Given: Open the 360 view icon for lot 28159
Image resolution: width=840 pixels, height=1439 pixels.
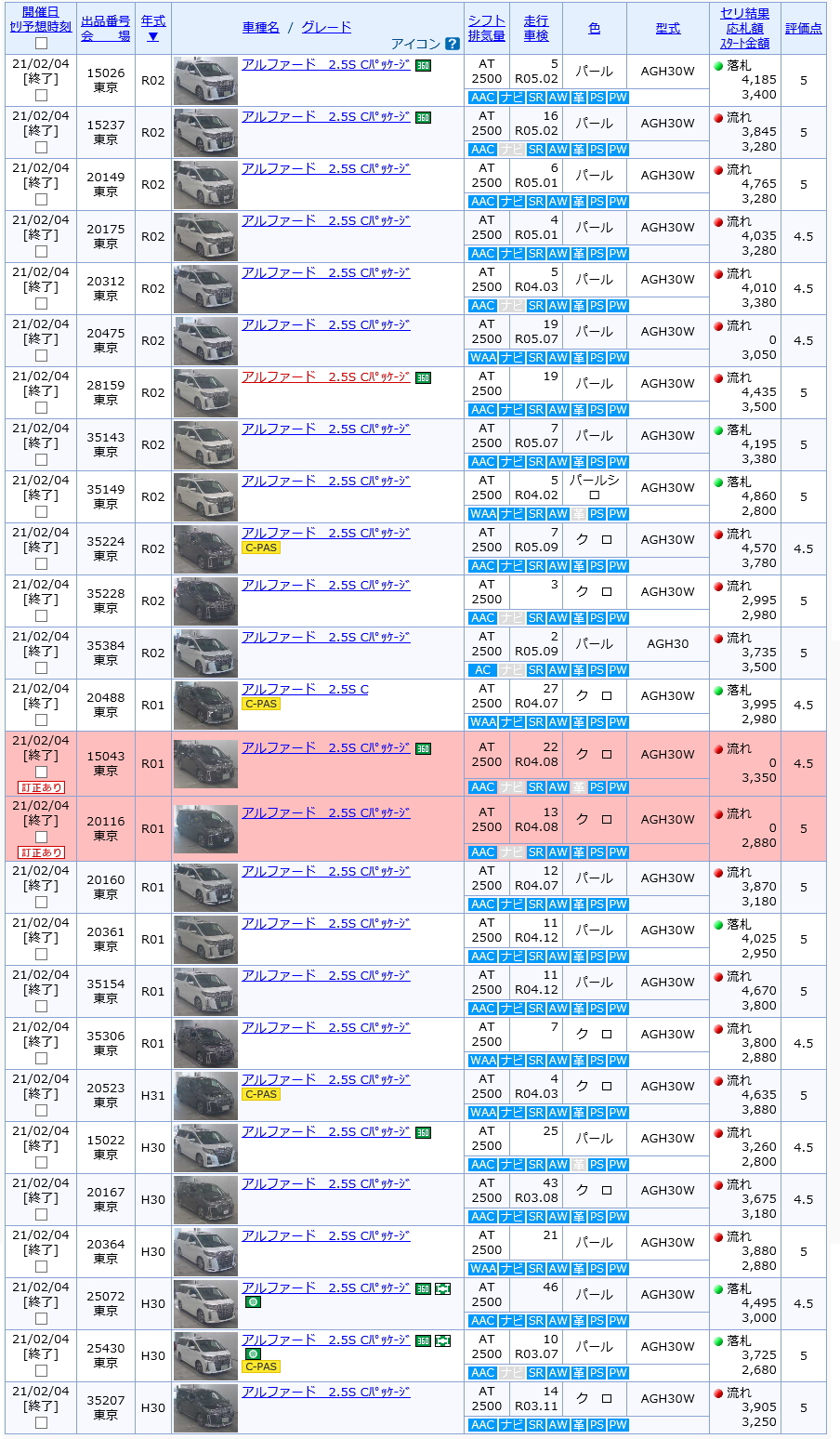Looking at the screenshot, I should coord(423,378).
